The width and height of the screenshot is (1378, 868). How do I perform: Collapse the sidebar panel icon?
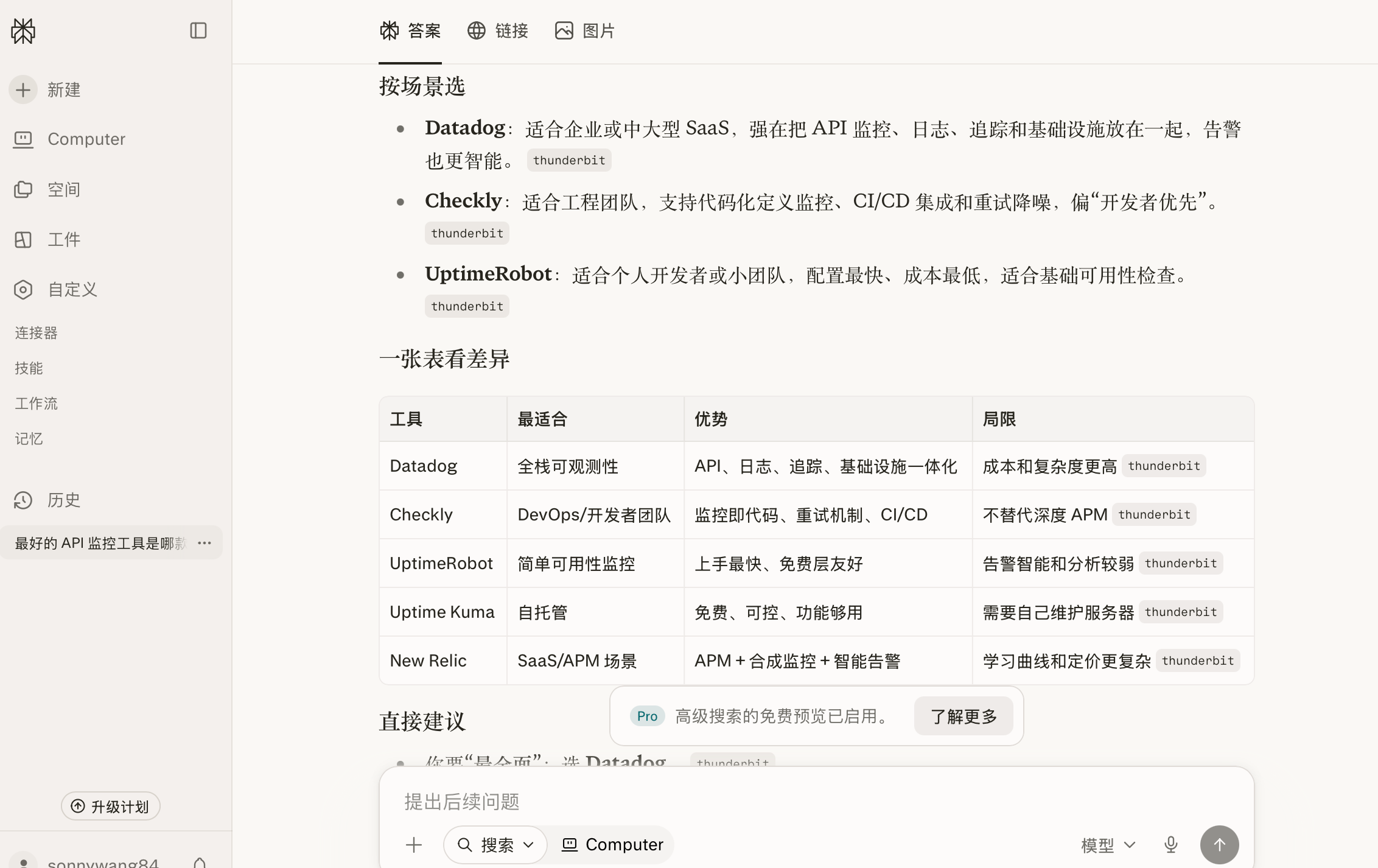(198, 30)
